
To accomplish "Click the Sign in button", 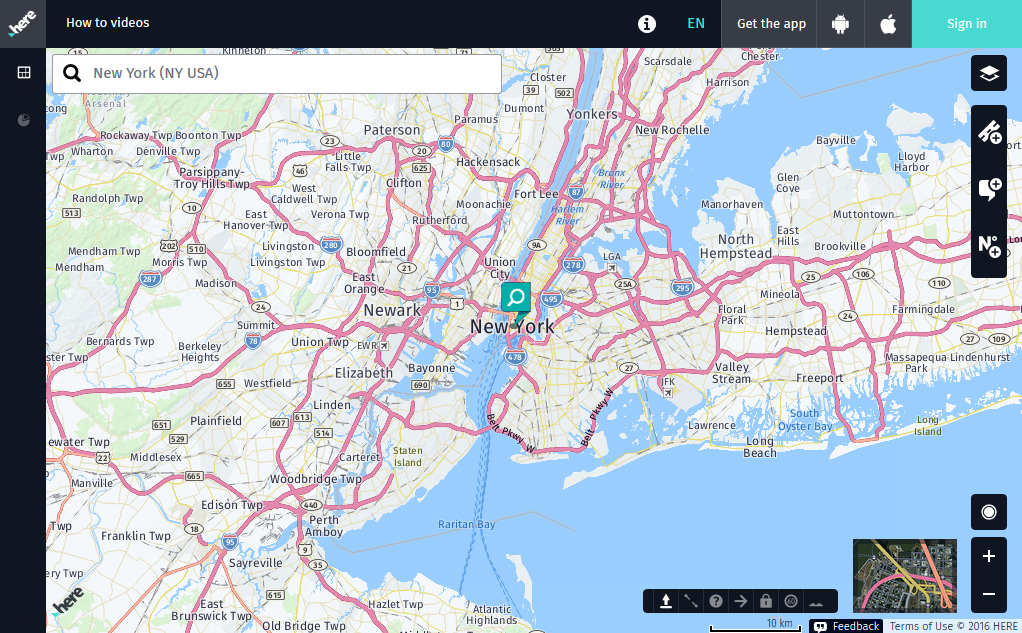I will pyautogui.click(x=965, y=23).
